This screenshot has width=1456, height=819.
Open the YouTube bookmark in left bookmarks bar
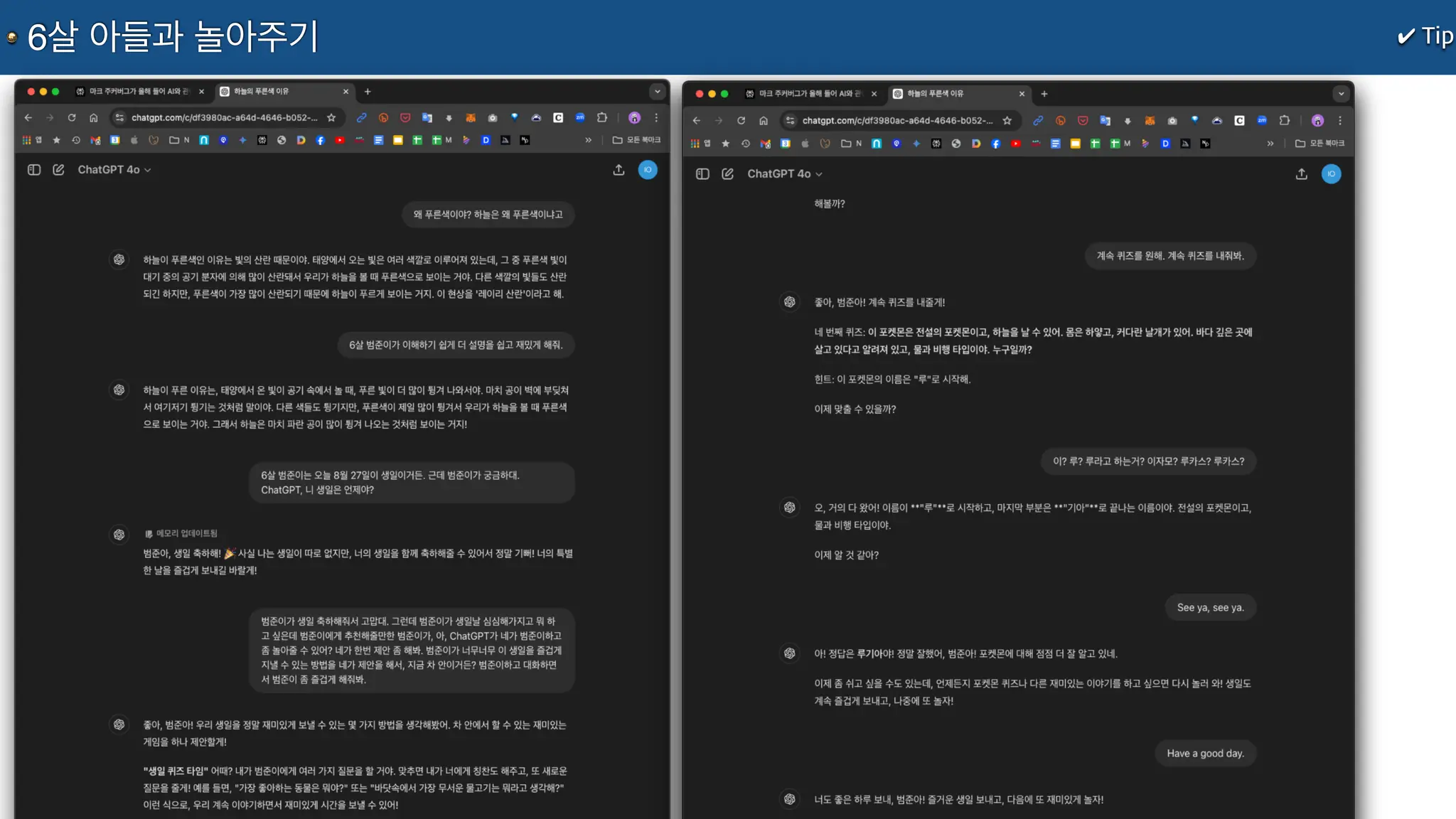[x=340, y=140]
